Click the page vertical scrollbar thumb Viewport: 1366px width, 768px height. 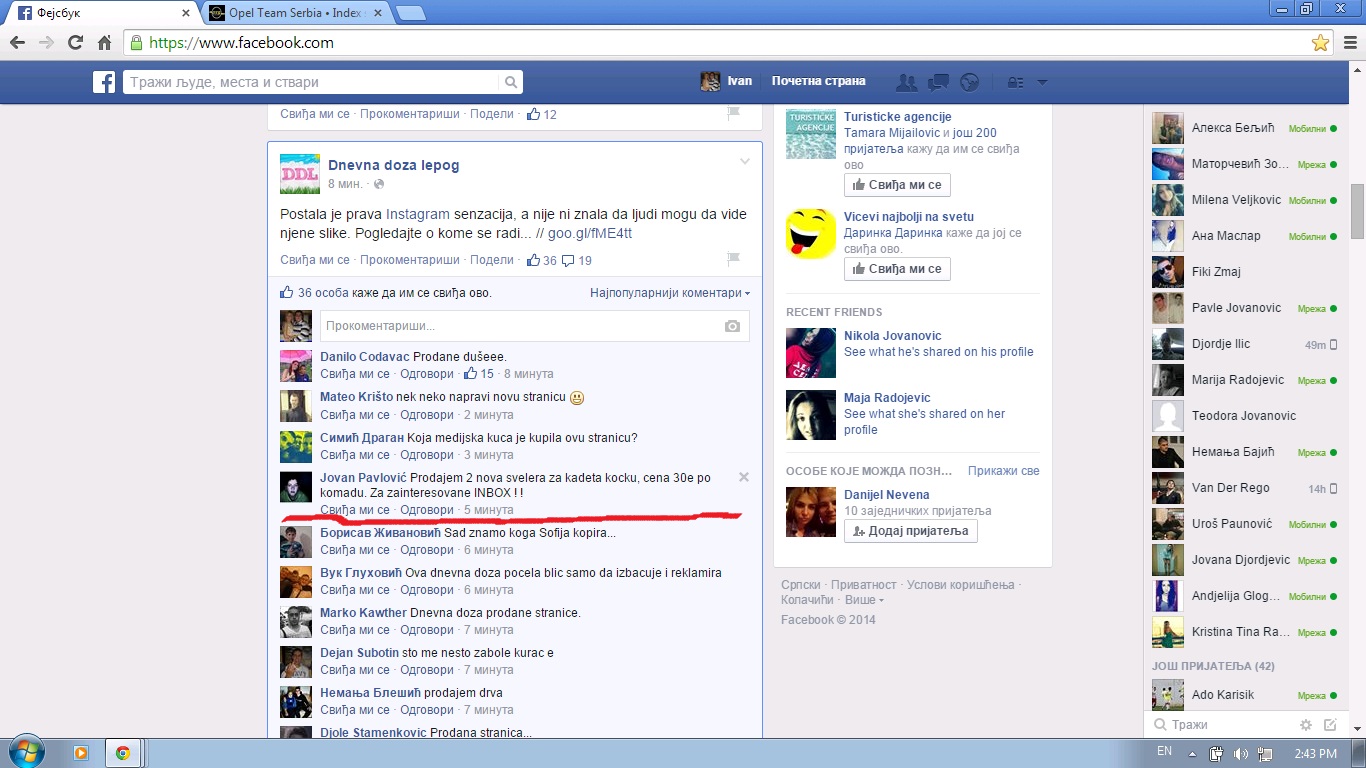pyautogui.click(x=1357, y=211)
